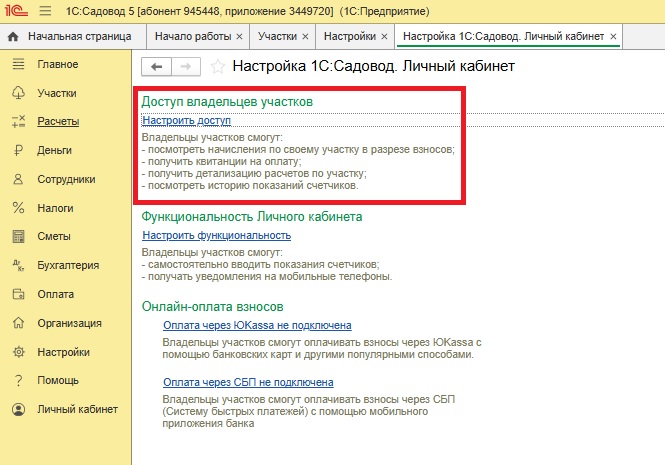This screenshot has height=465, width=665.
Task: Click the line получить детализацию расчетов по участку
Action: coord(254,174)
